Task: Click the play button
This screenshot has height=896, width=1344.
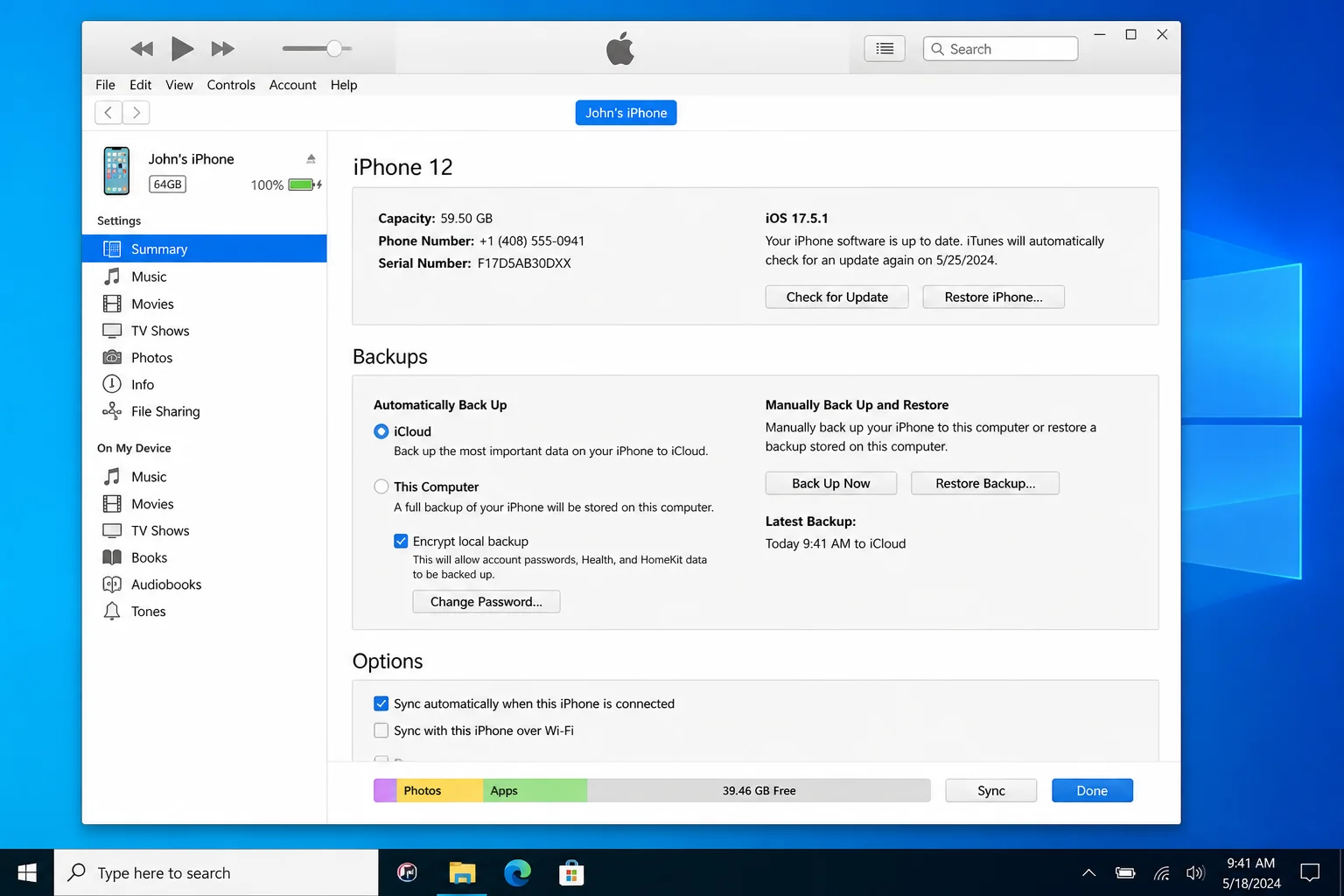Action: click(182, 49)
